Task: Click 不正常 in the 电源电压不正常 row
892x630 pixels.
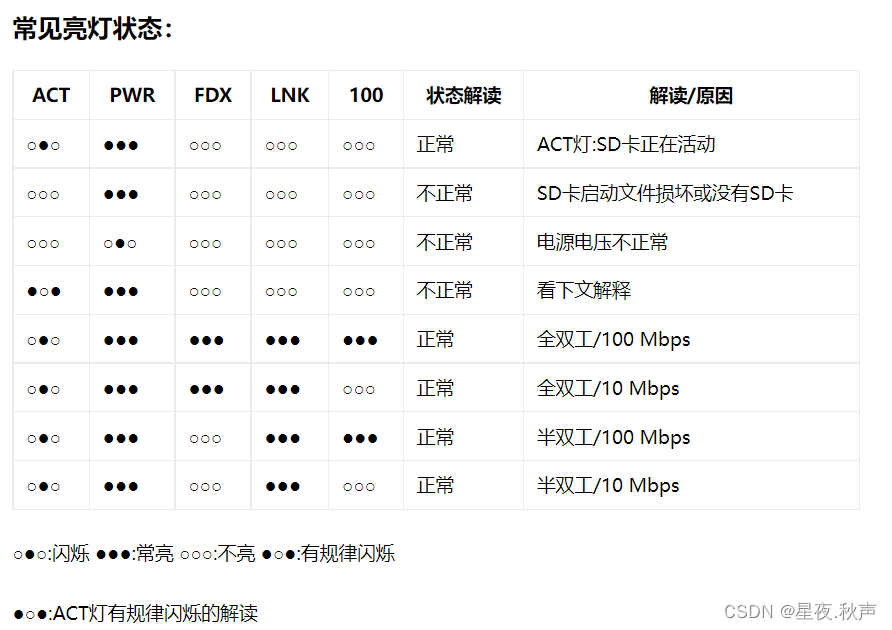Action: pyautogui.click(x=444, y=242)
